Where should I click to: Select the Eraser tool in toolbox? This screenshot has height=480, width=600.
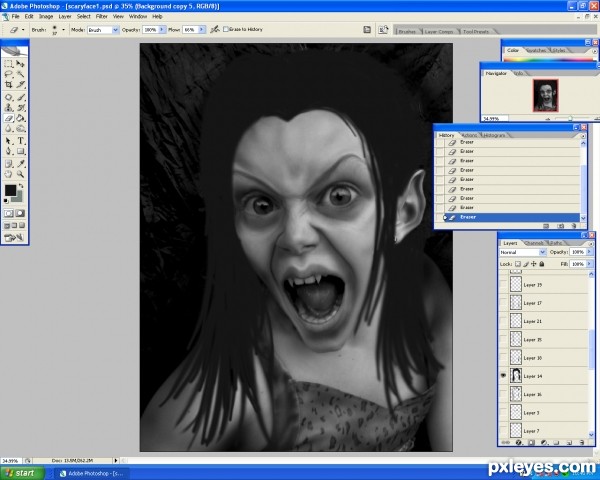pos(8,118)
